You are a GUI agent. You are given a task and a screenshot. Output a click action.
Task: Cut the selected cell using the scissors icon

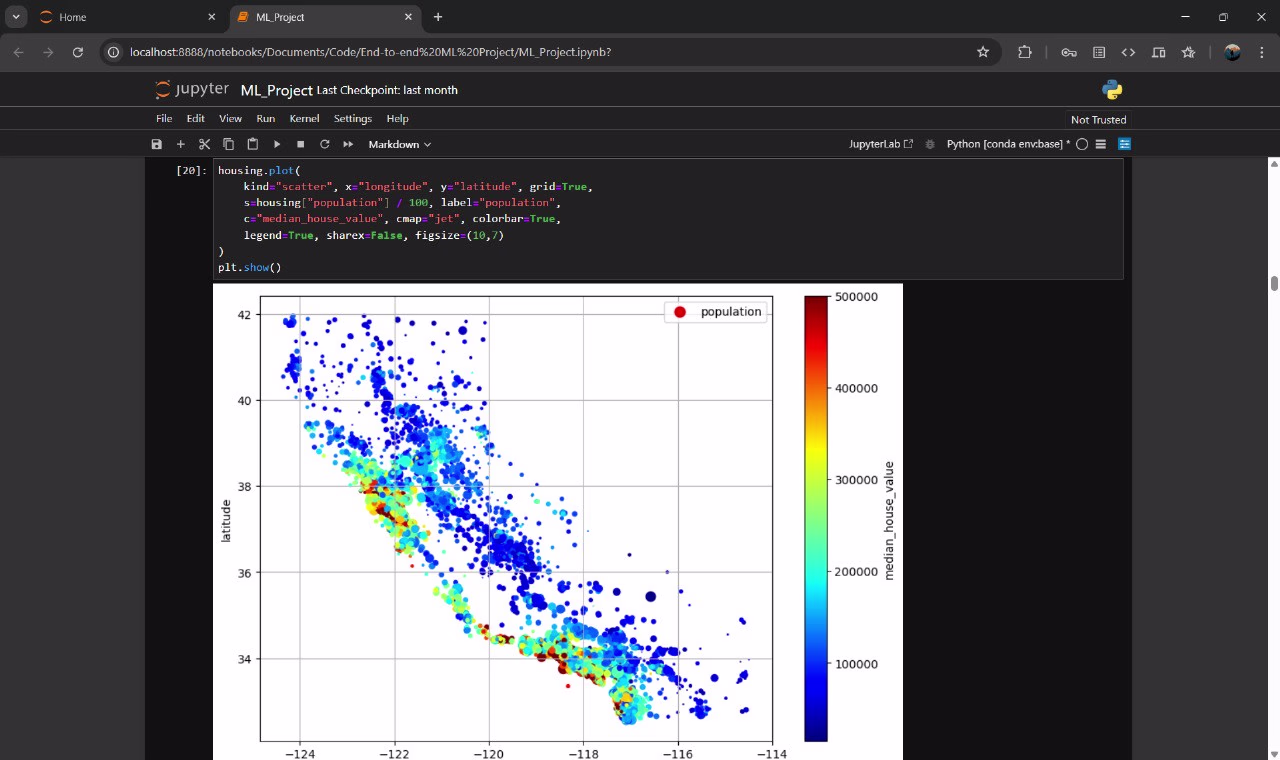(x=205, y=144)
